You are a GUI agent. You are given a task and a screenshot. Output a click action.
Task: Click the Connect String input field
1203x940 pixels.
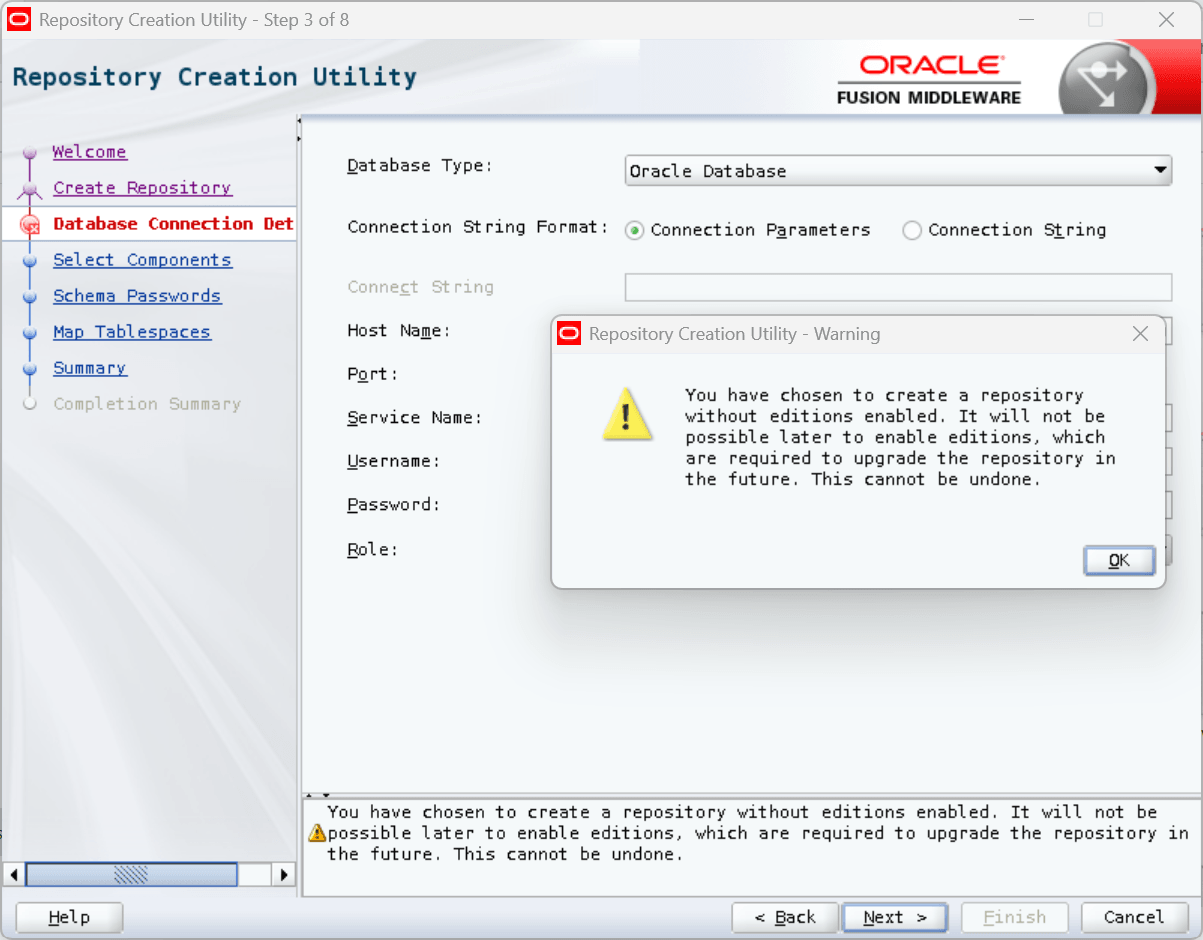coord(898,287)
